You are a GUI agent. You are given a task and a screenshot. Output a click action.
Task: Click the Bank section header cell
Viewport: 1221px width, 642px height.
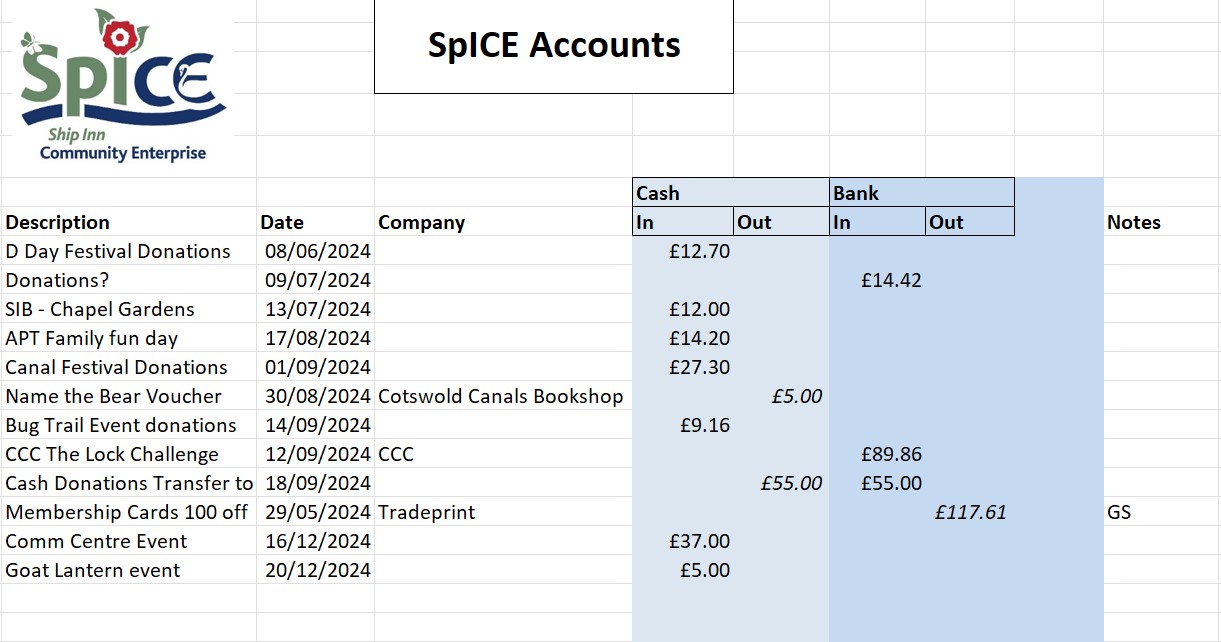pos(920,193)
